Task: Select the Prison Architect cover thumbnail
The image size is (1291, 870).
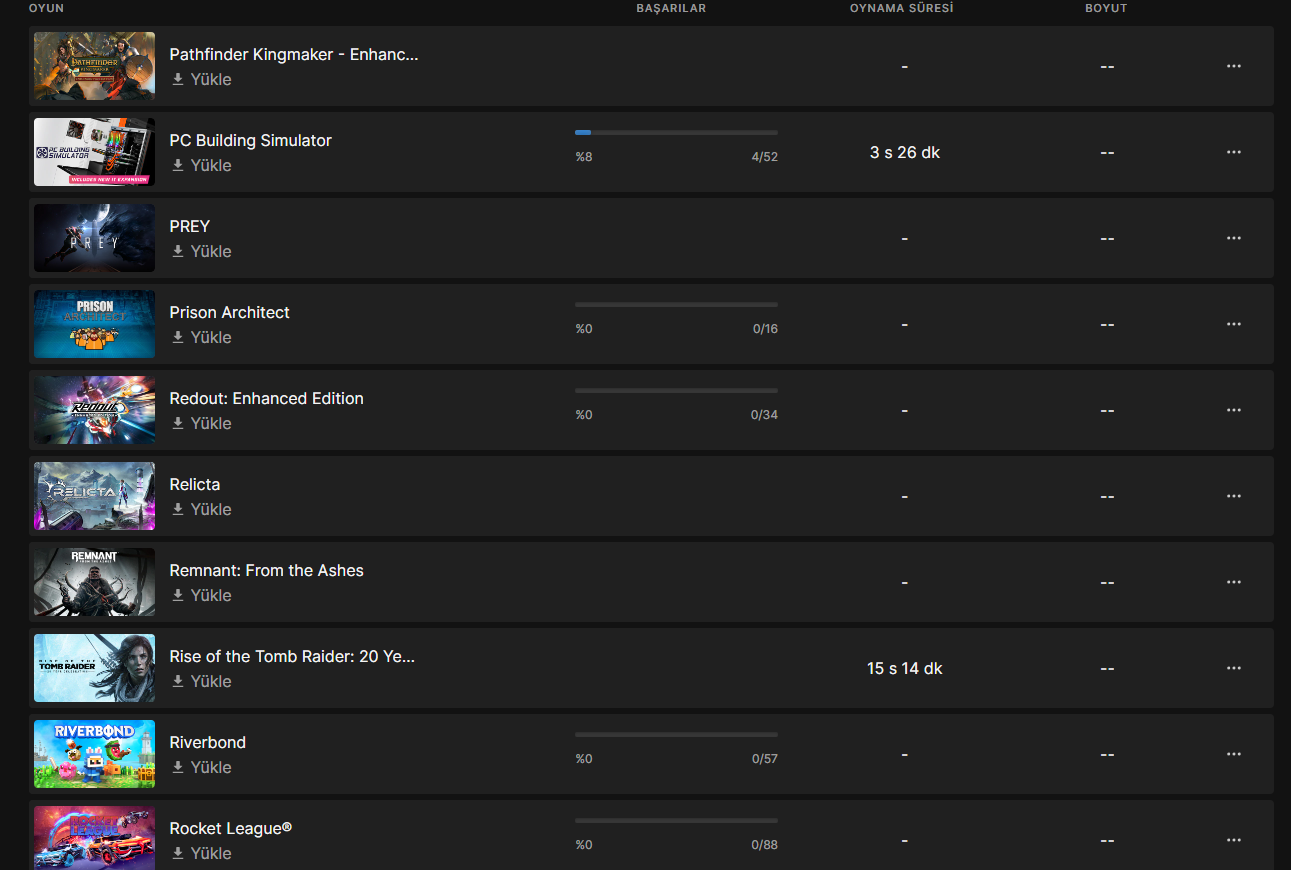Action: (94, 324)
